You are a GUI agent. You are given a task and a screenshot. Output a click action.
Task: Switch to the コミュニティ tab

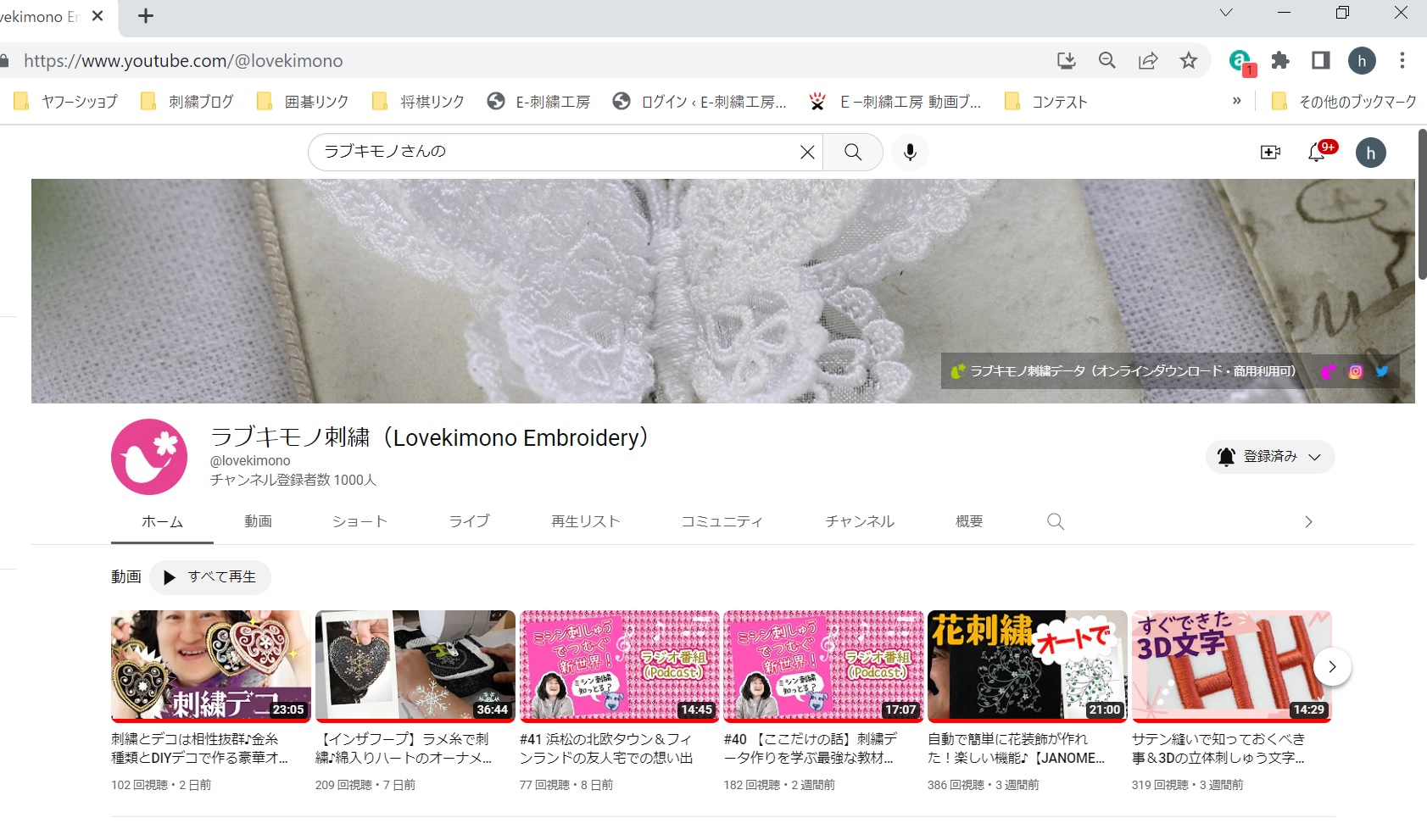pyautogui.click(x=722, y=521)
